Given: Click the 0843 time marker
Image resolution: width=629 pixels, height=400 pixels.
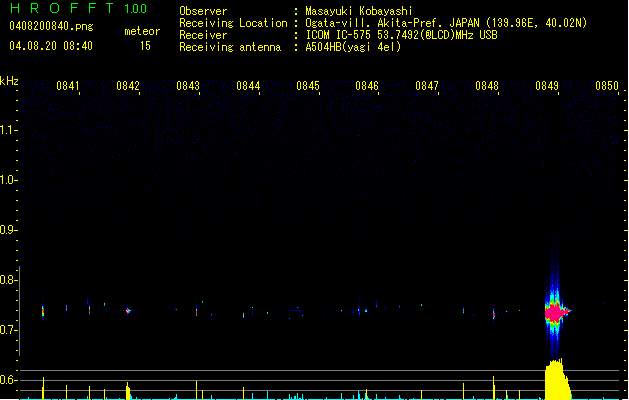Looking at the screenshot, I should (x=188, y=86).
